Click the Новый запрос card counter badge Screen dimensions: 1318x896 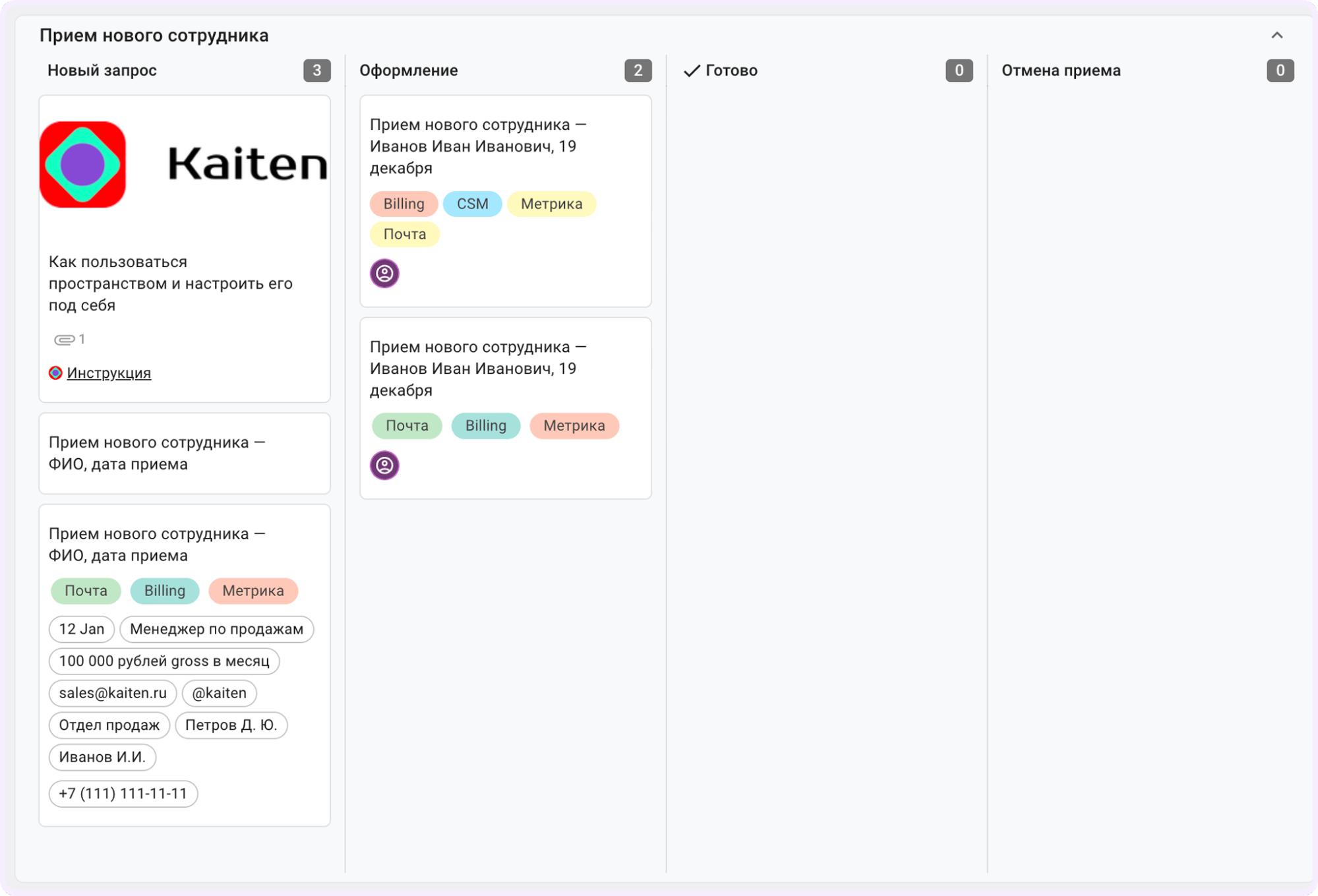[316, 71]
